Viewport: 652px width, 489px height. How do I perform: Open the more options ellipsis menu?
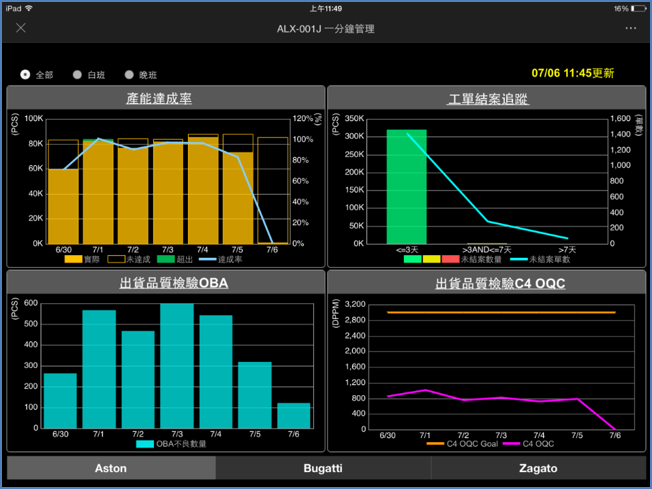(630, 28)
